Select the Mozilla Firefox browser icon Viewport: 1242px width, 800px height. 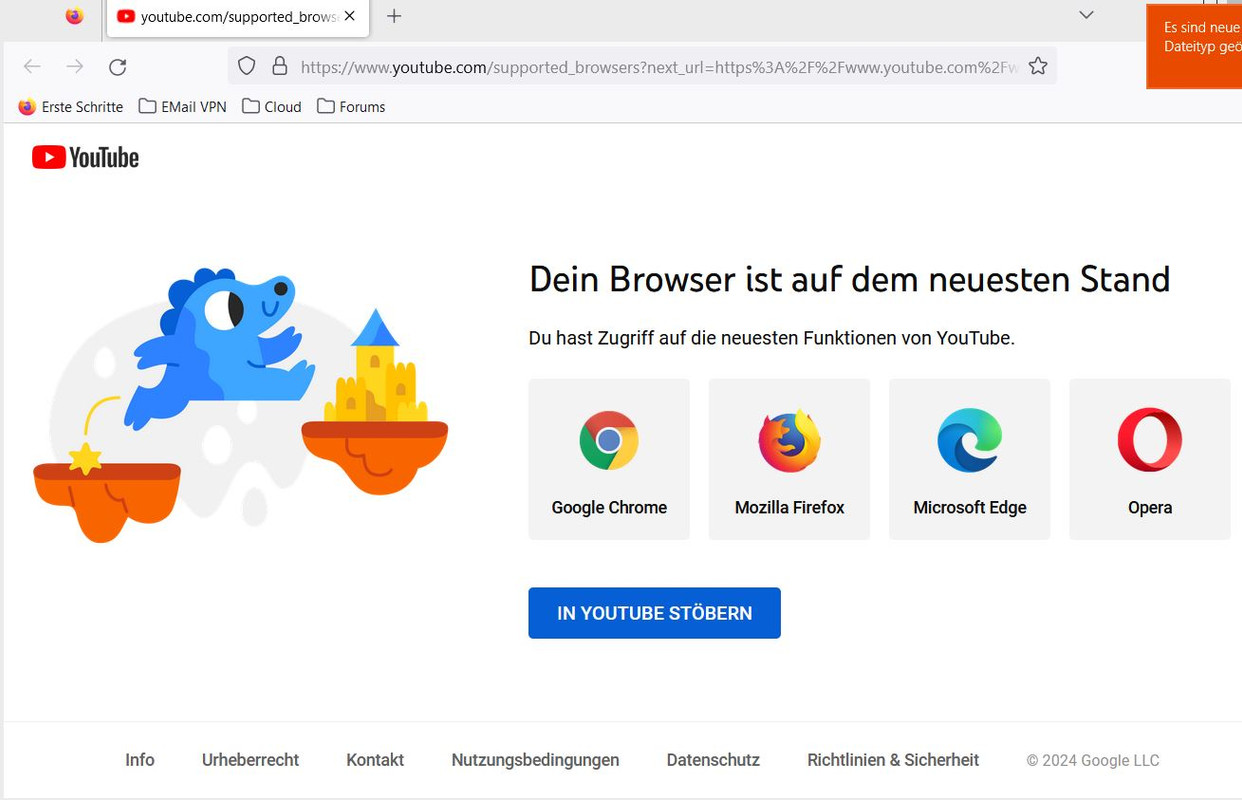[789, 441]
